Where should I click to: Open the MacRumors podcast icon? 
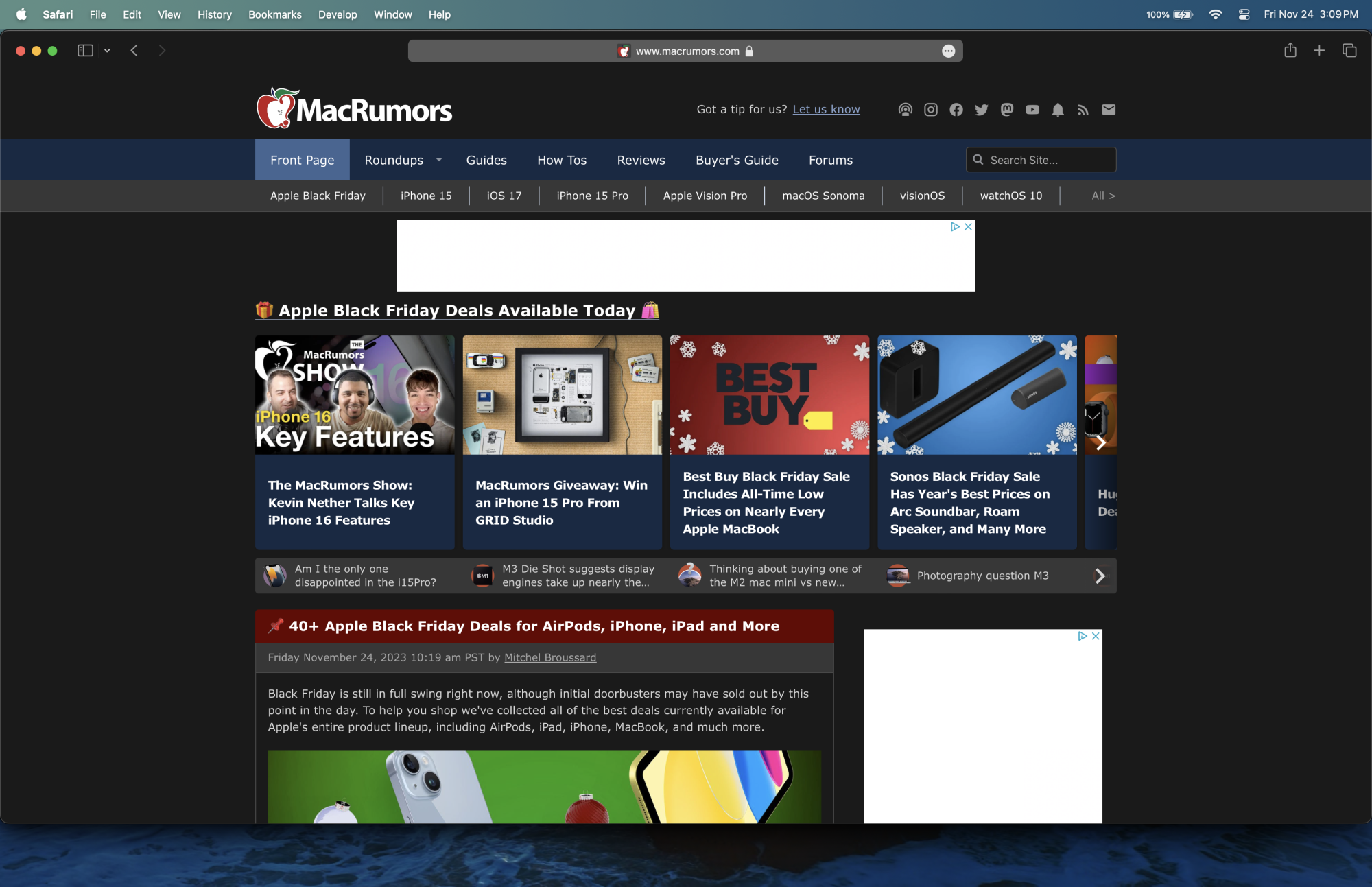(906, 110)
